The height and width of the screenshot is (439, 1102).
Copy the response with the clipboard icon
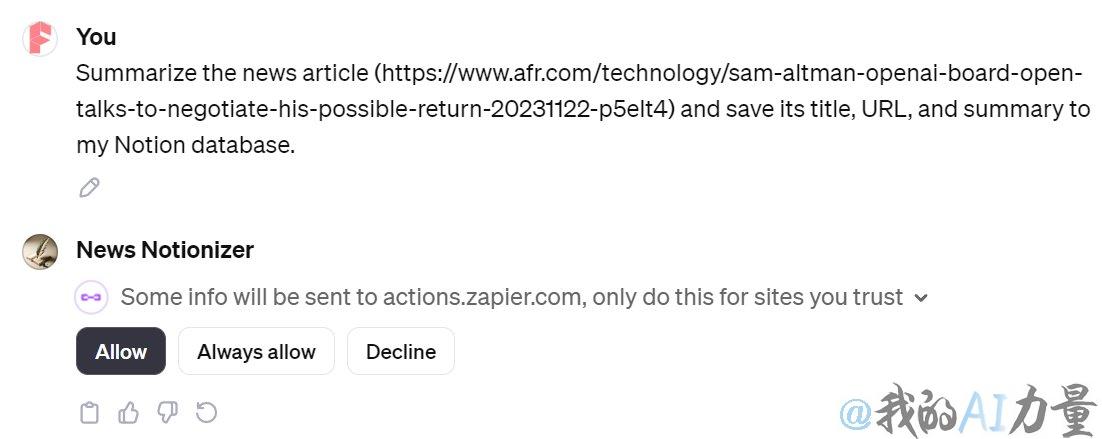coord(89,413)
